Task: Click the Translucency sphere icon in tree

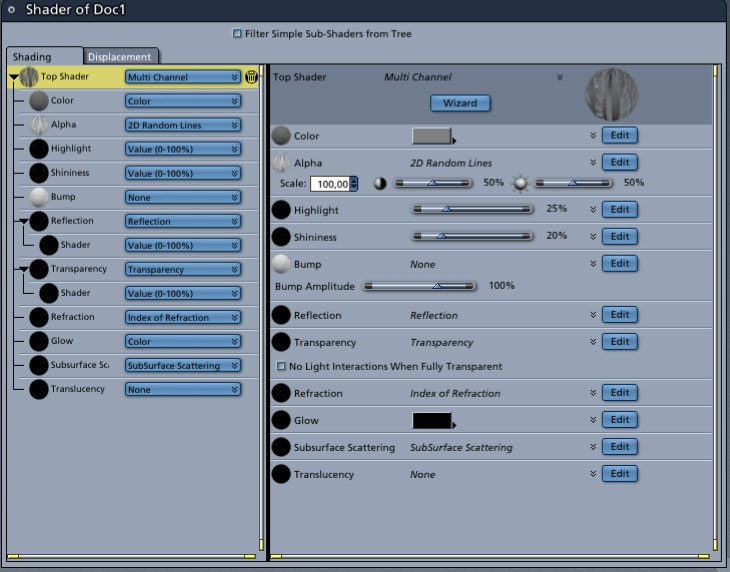Action: [39, 389]
